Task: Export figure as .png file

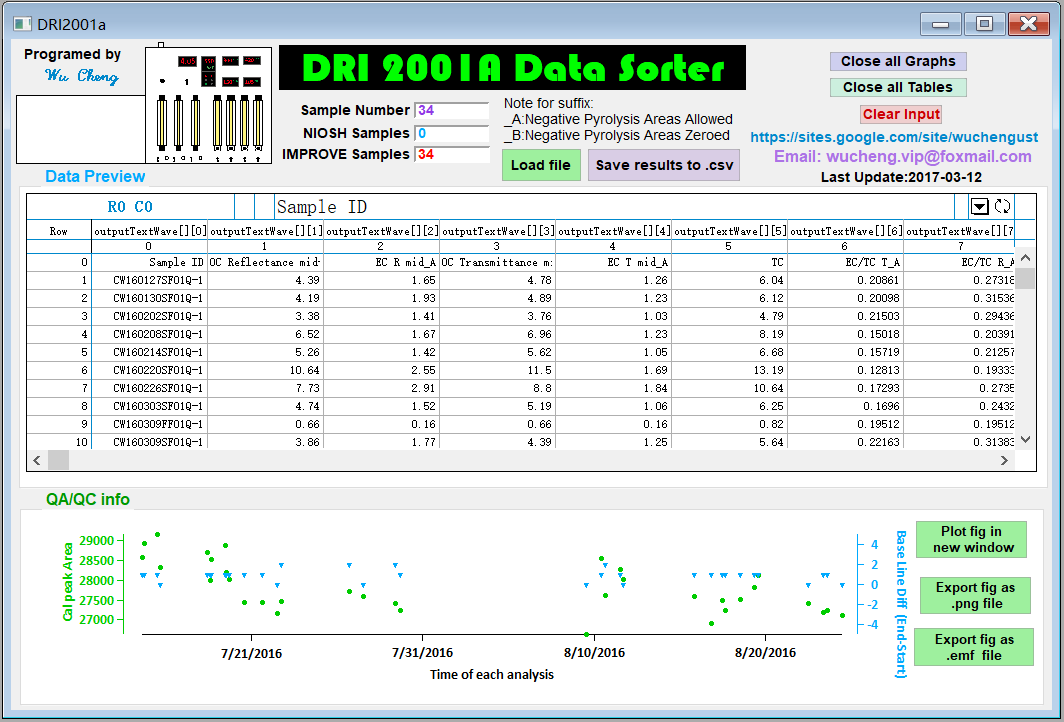Action: tap(976, 595)
